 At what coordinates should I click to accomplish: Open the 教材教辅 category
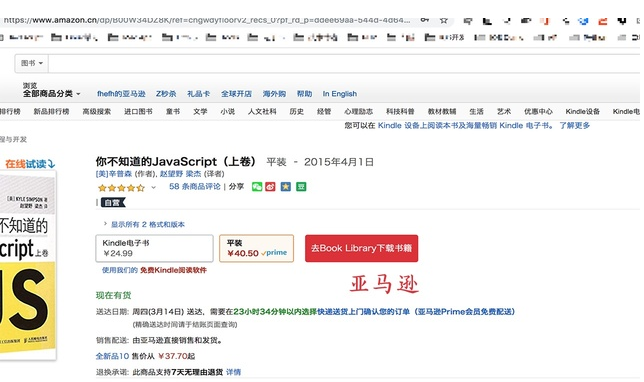click(x=442, y=111)
